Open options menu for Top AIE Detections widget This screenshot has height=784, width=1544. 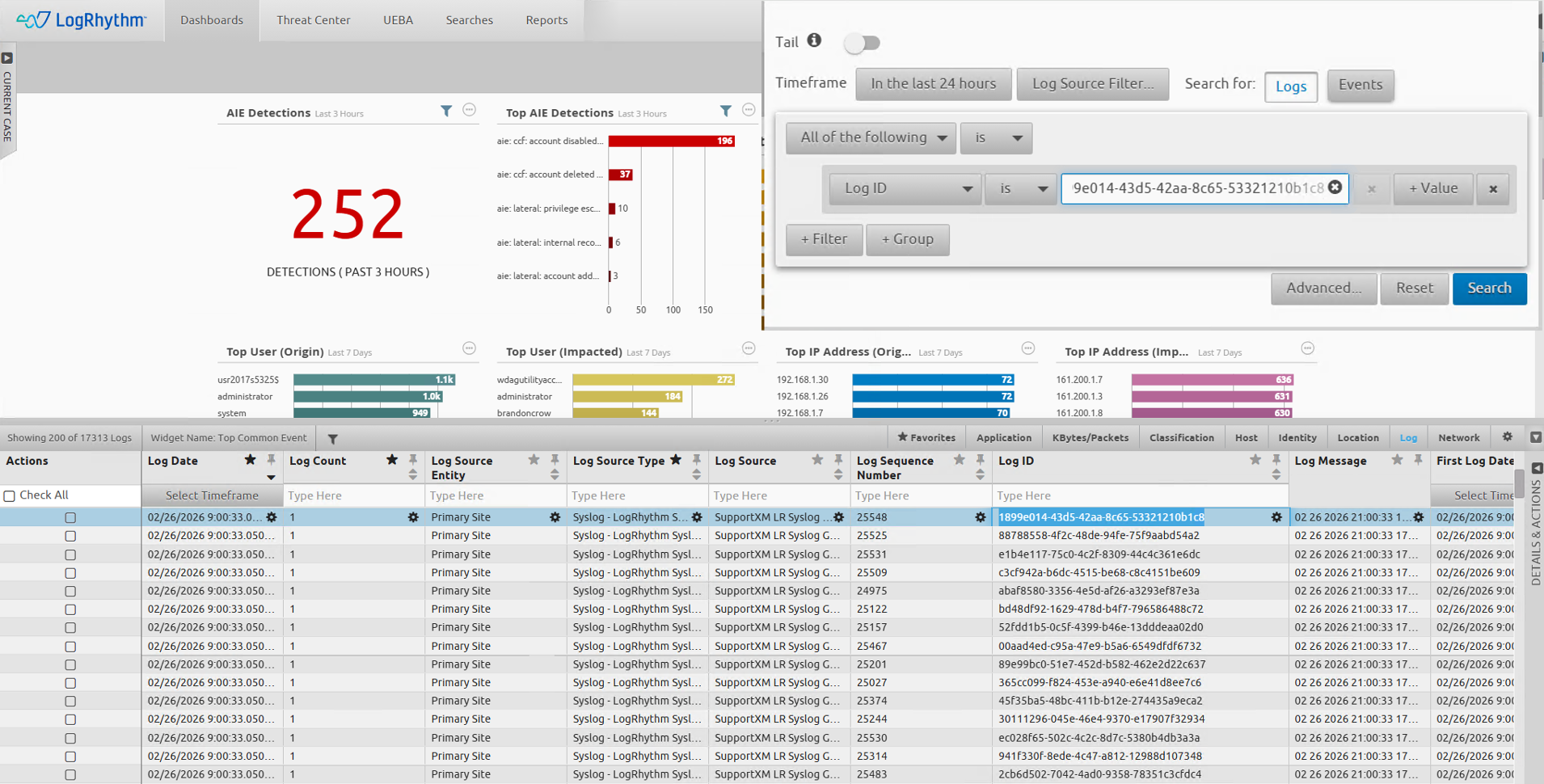749,110
